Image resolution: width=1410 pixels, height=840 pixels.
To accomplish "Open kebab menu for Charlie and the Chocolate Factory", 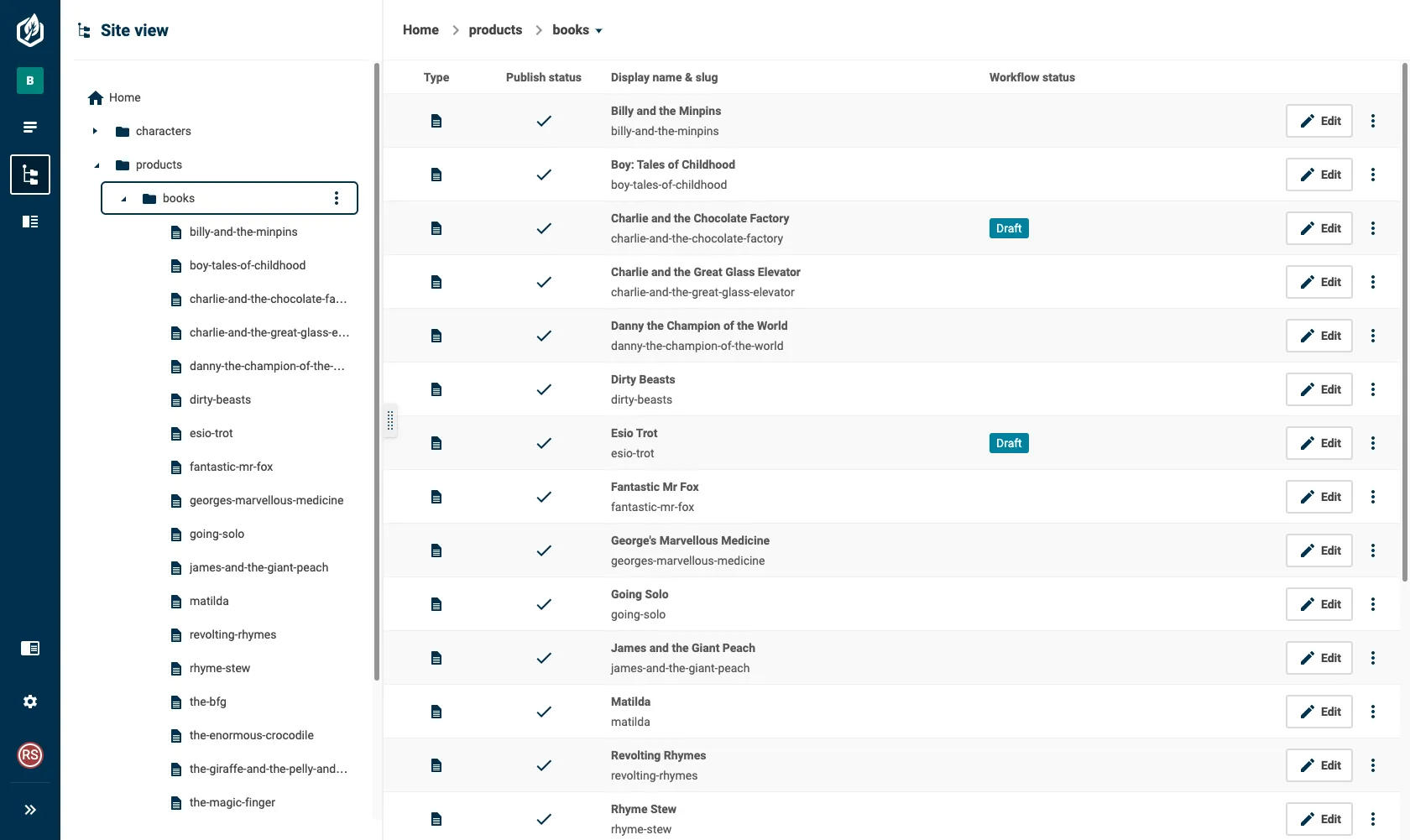I will 1373,228.
